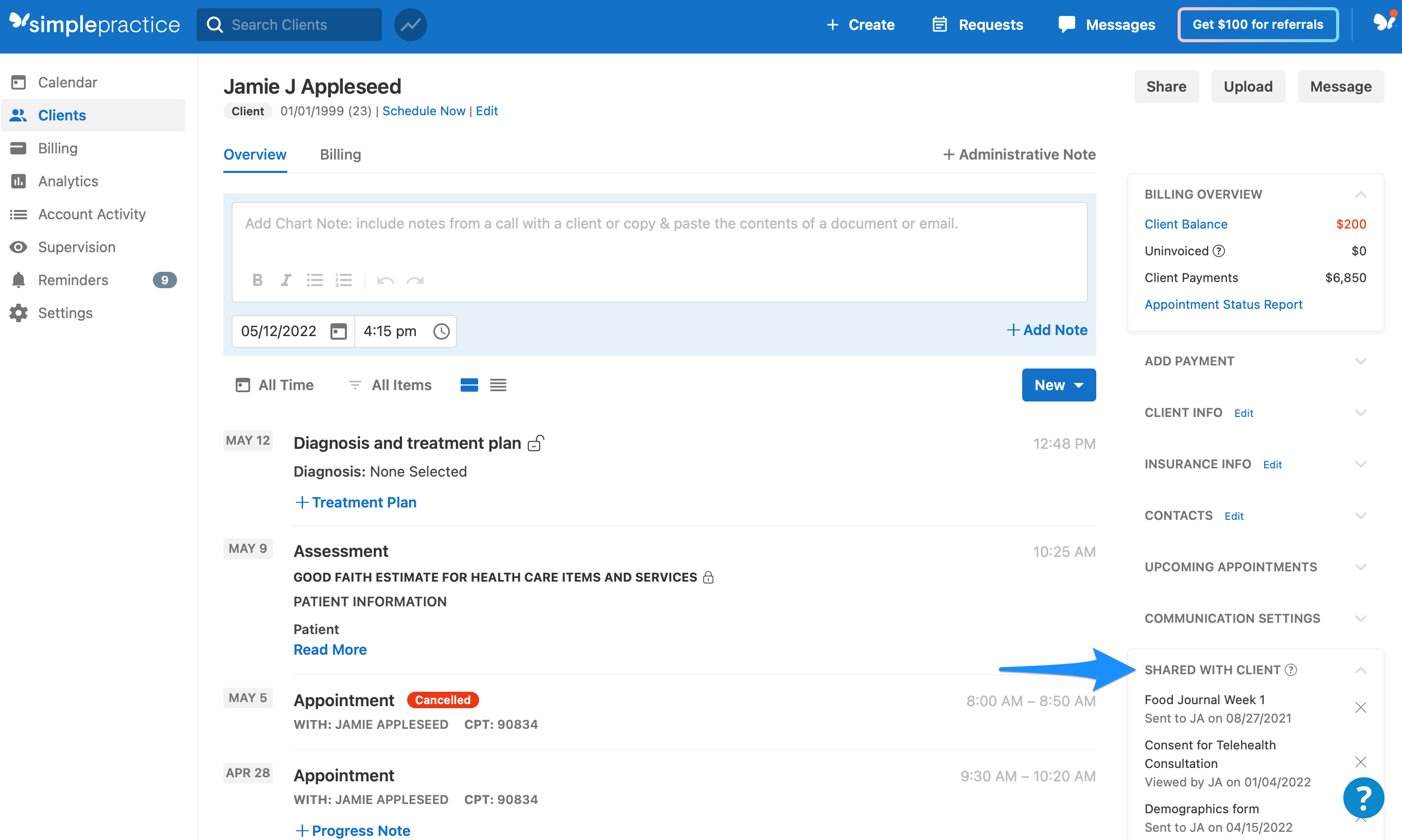The height and width of the screenshot is (840, 1402).
Task: Open the date picker calendar for the note date
Action: (x=338, y=331)
